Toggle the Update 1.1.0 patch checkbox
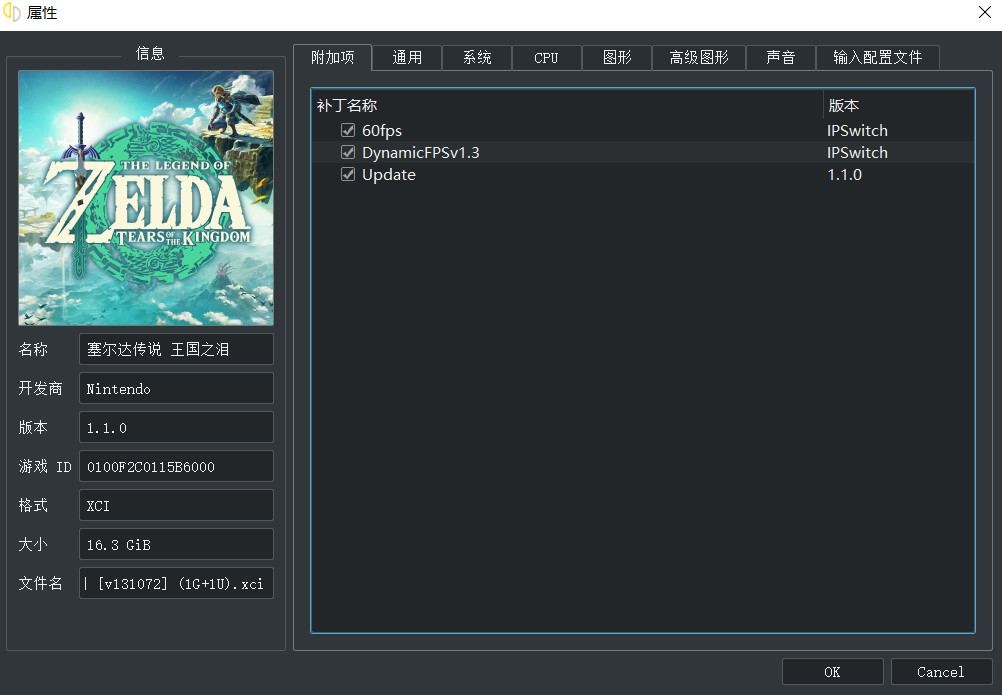1002x695 pixels. pos(348,174)
